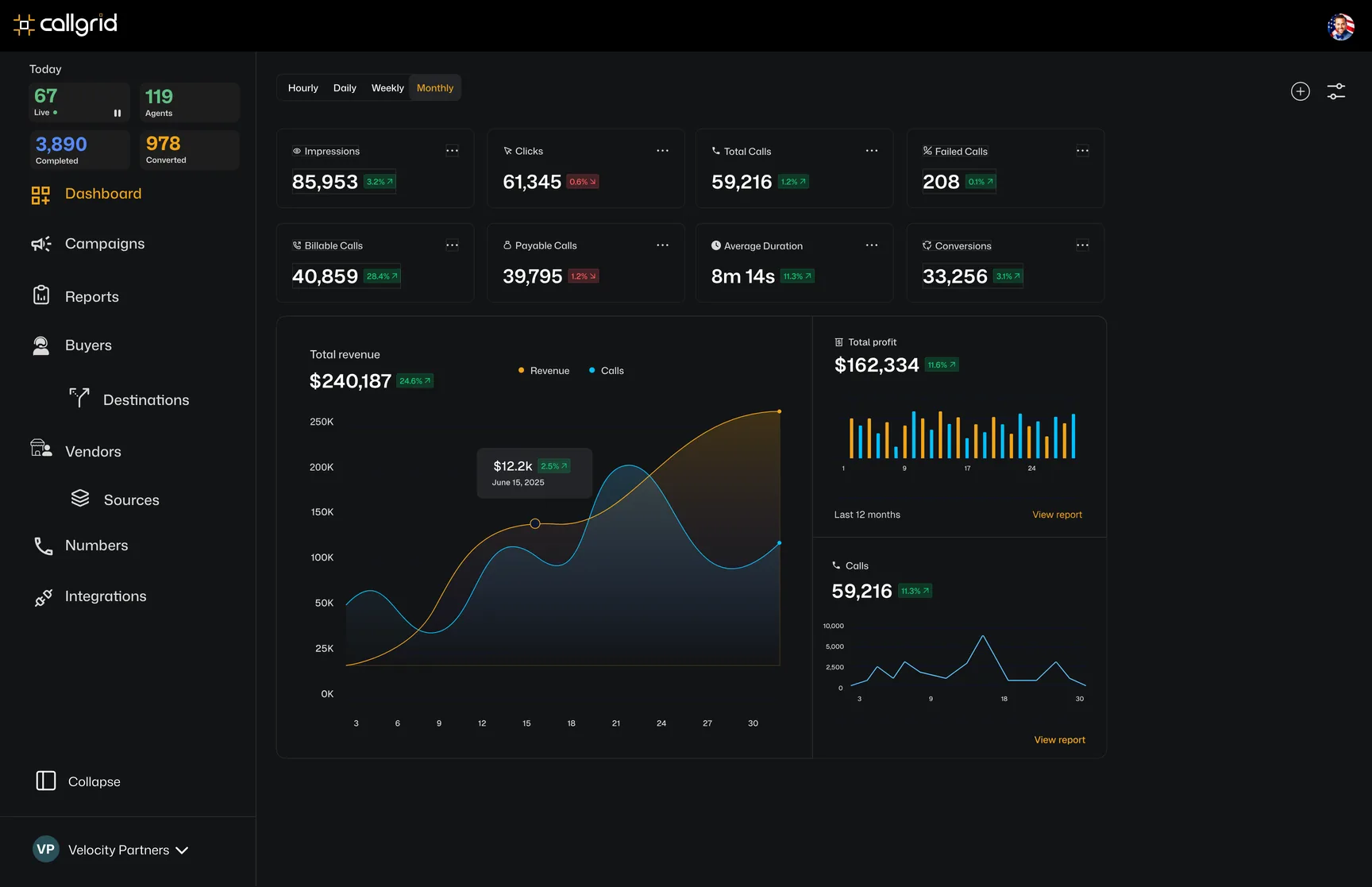The image size is (1372, 887).
Task: Click the Average Duration clock icon
Action: [x=716, y=245]
